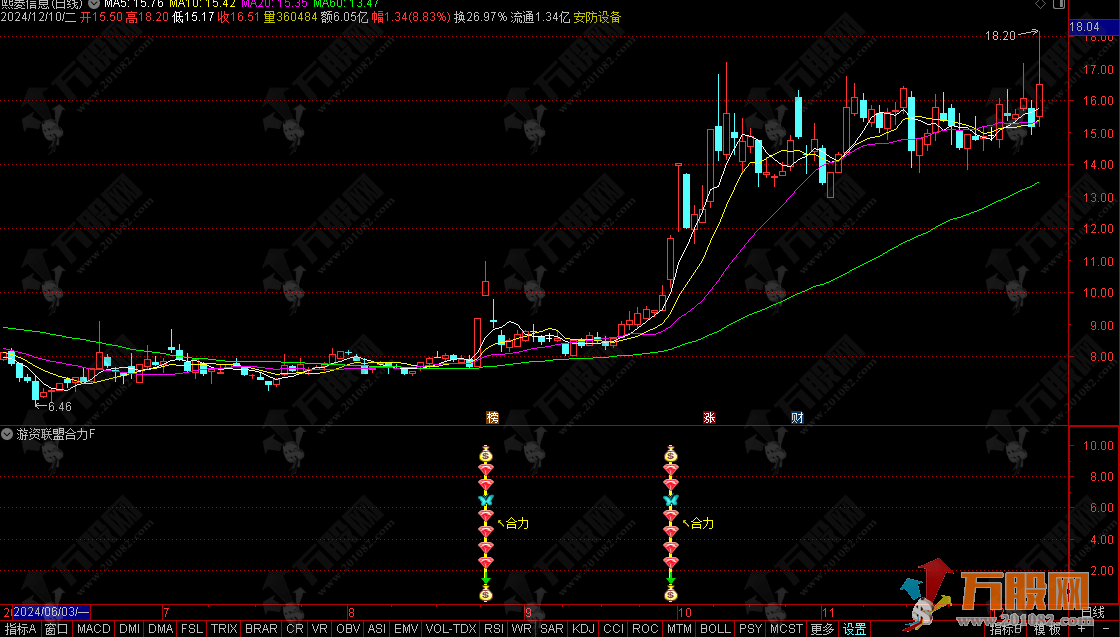The height and width of the screenshot is (637, 1120).
Task: Select the DMI indicator
Action: [129, 629]
